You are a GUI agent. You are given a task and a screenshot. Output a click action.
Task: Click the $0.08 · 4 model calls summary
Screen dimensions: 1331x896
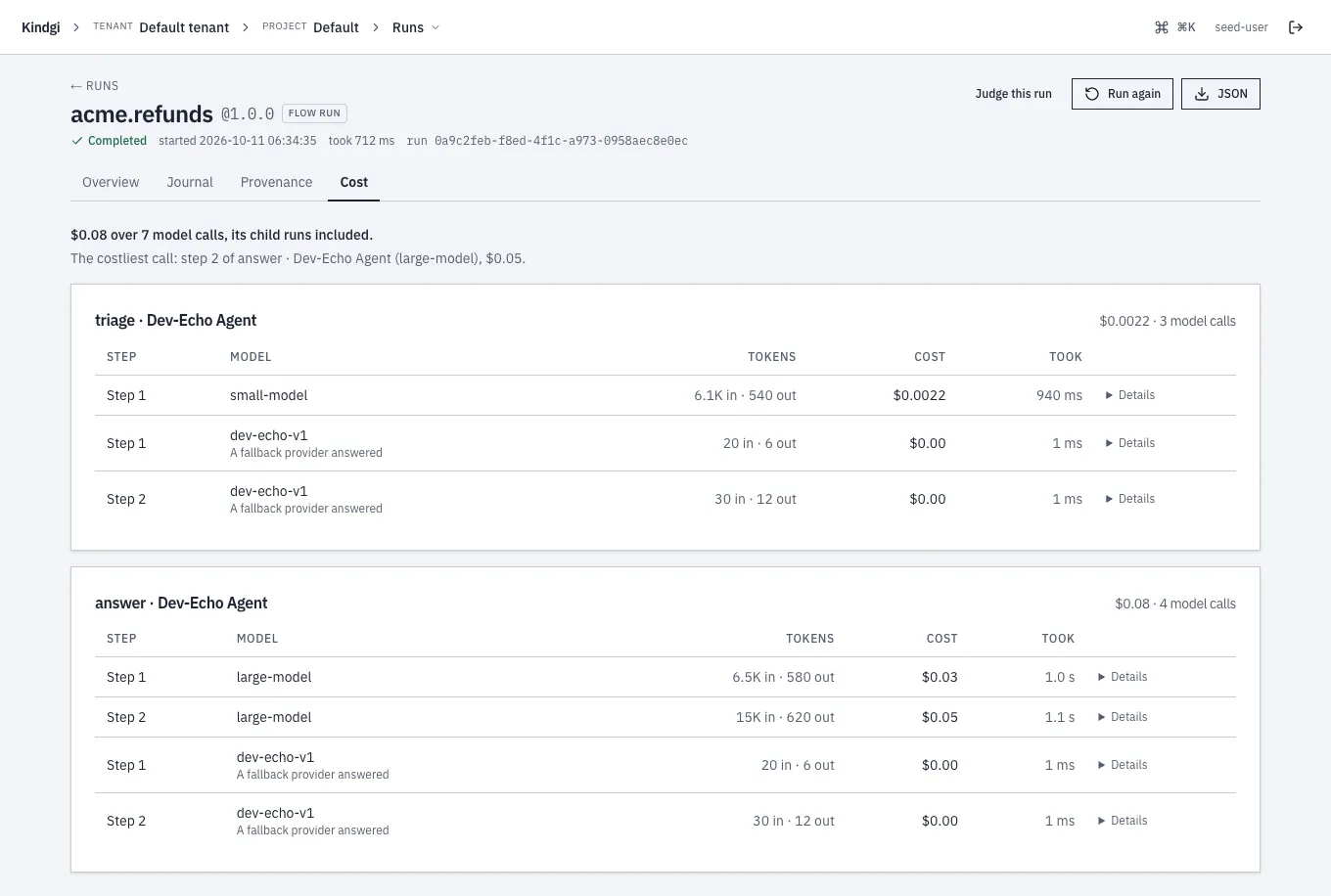click(x=1175, y=604)
